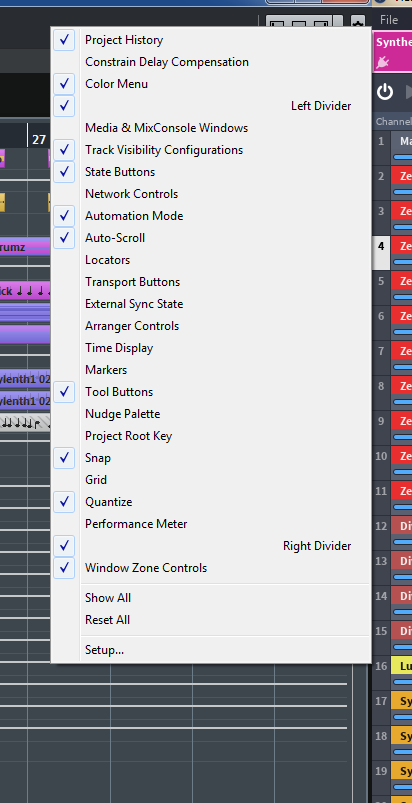Viewport: 412px width, 803px height.
Task: Click the blue level bar of channel 2
Action: (402, 192)
